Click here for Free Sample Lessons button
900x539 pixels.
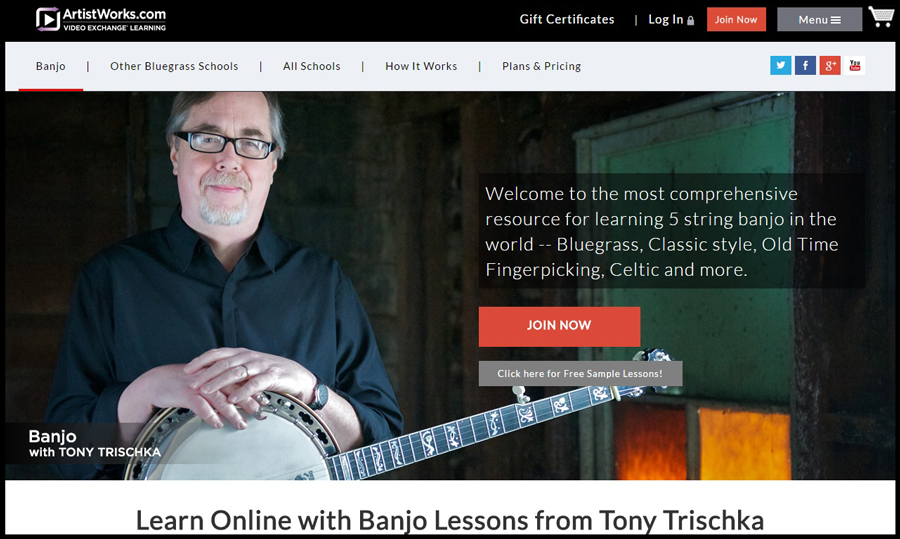click(x=580, y=374)
